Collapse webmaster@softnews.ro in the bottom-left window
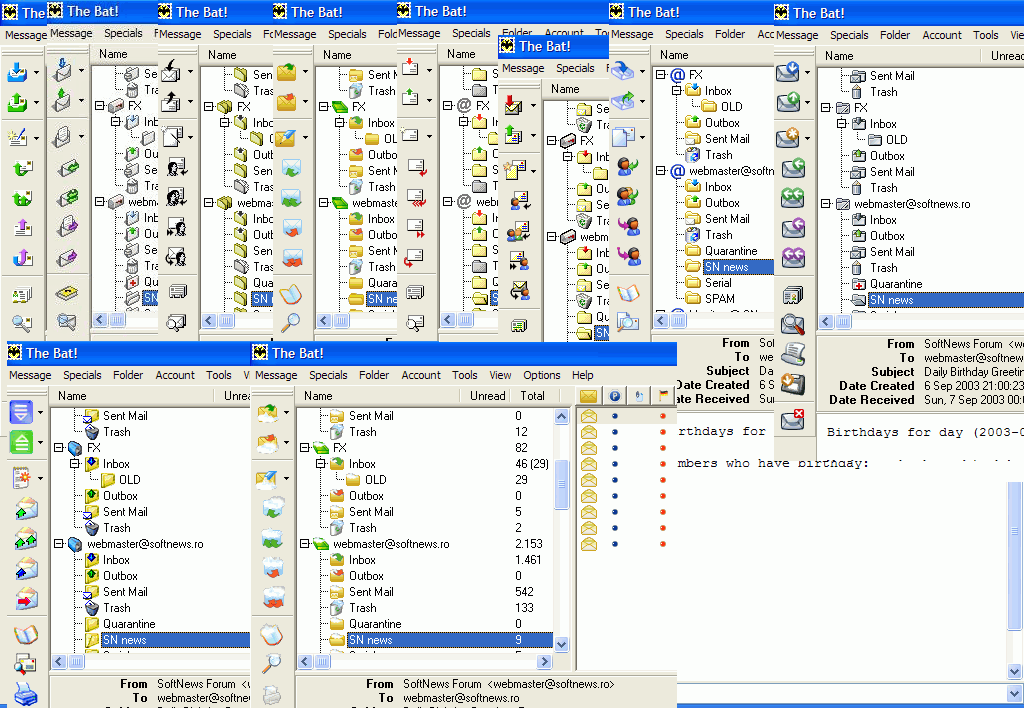1024x708 pixels. point(58,543)
